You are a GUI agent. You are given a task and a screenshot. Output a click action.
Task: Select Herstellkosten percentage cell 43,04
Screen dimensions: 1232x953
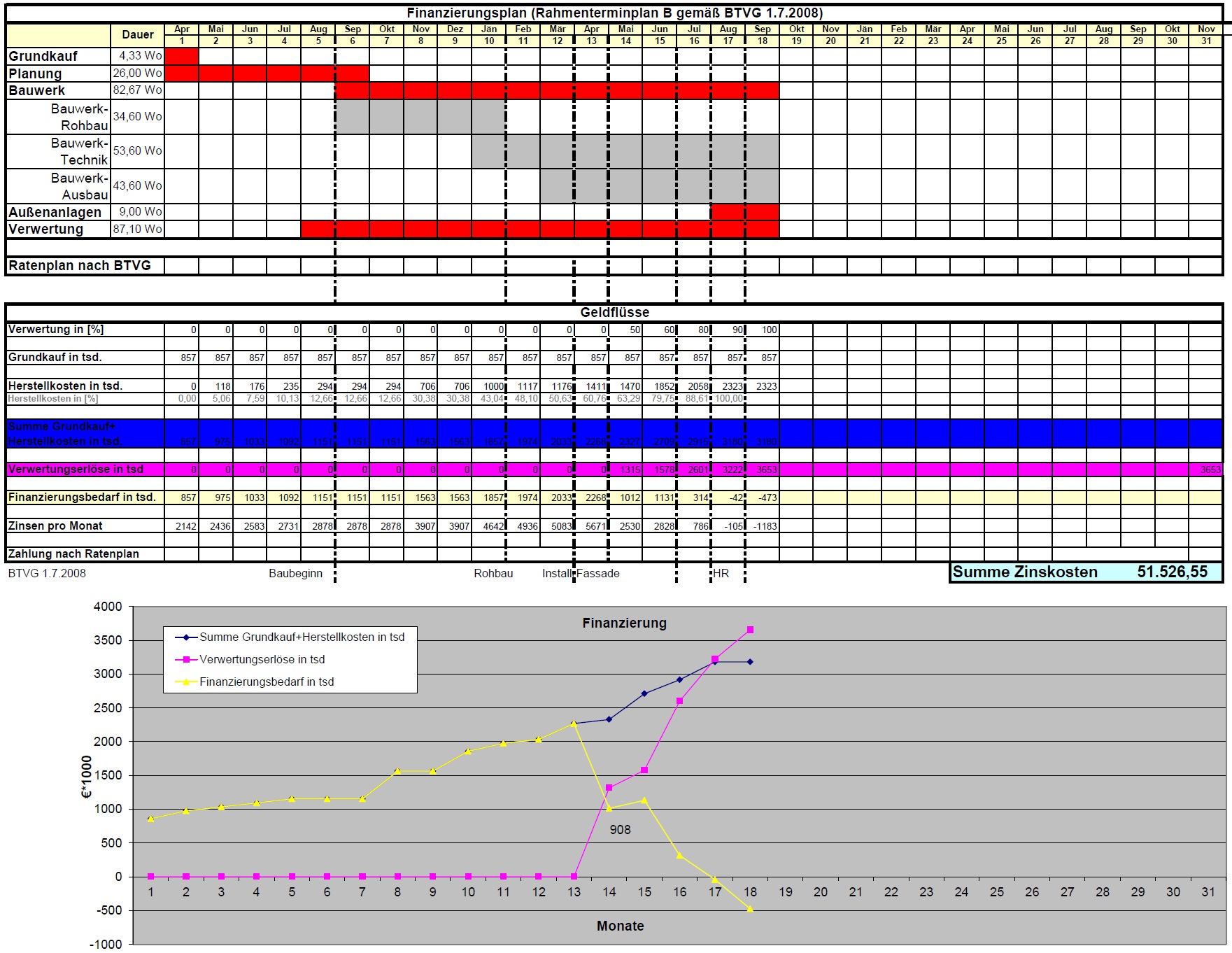489,399
